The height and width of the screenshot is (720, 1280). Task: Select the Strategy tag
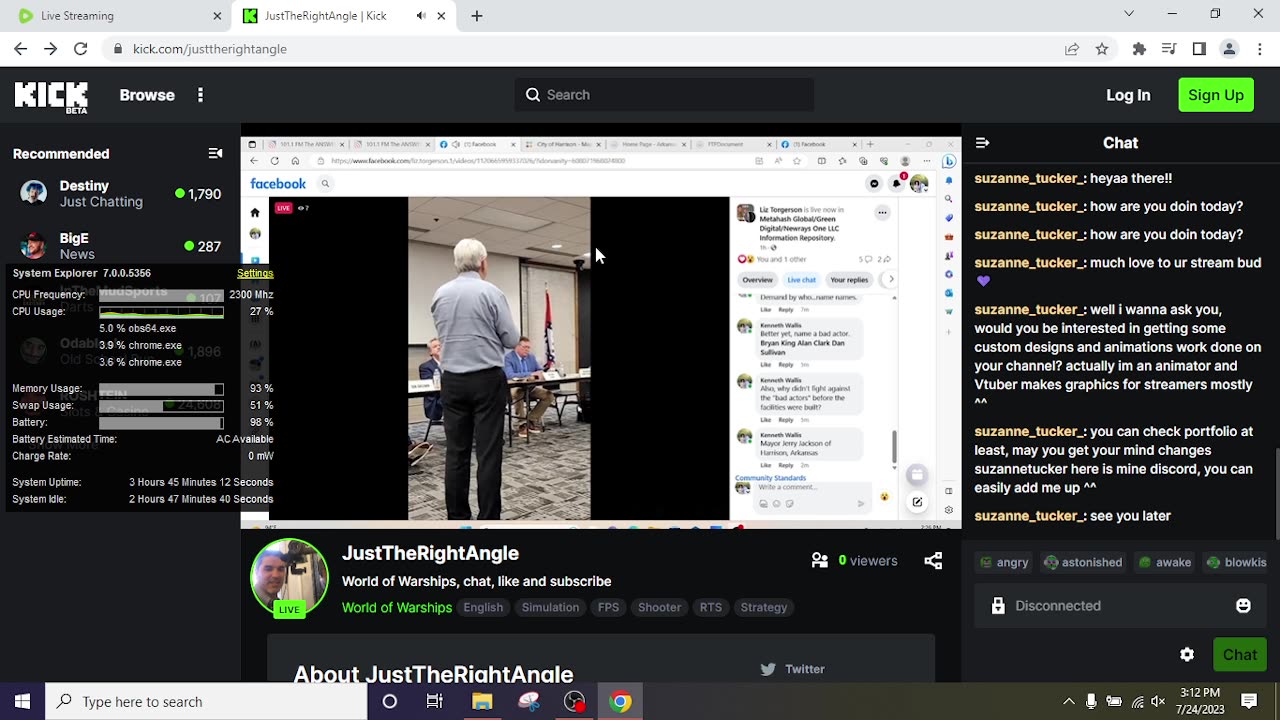point(764,607)
